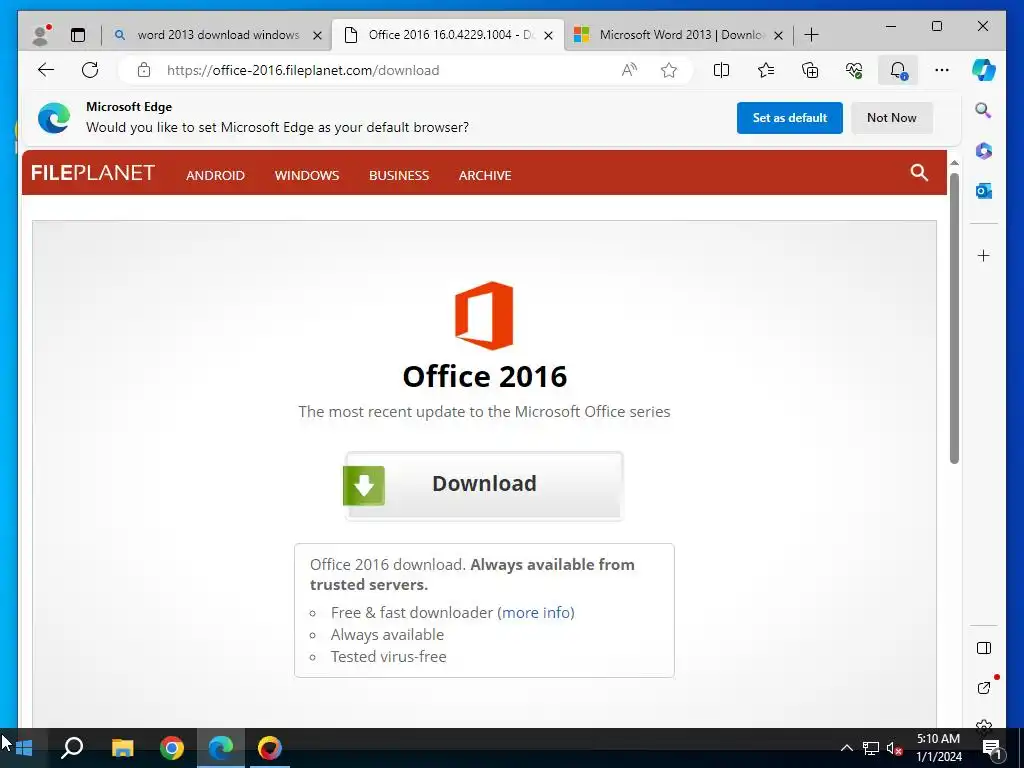Open Collections icon
The height and width of the screenshot is (768, 1024).
pyautogui.click(x=810, y=70)
